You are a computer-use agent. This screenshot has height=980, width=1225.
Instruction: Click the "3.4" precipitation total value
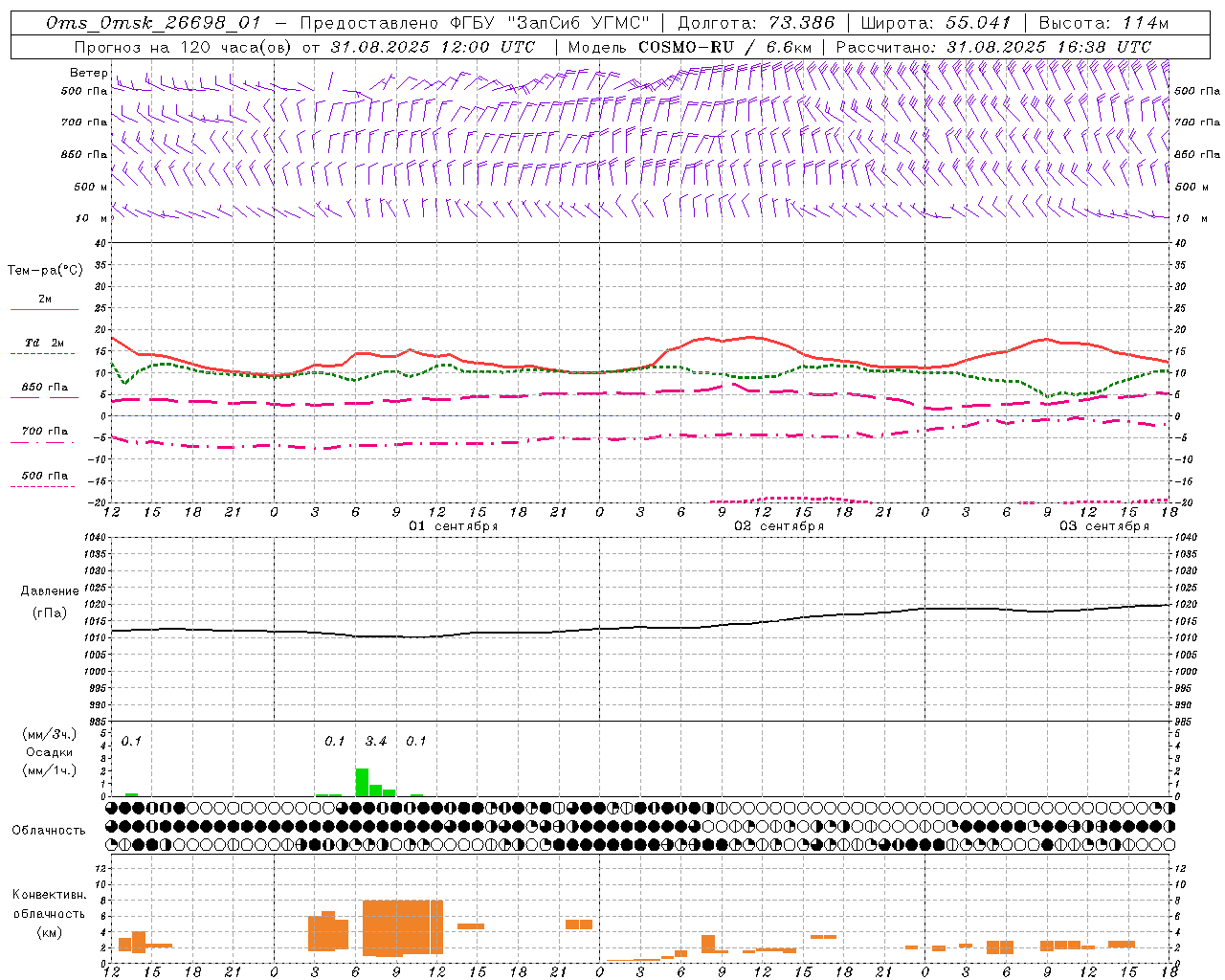click(x=376, y=741)
